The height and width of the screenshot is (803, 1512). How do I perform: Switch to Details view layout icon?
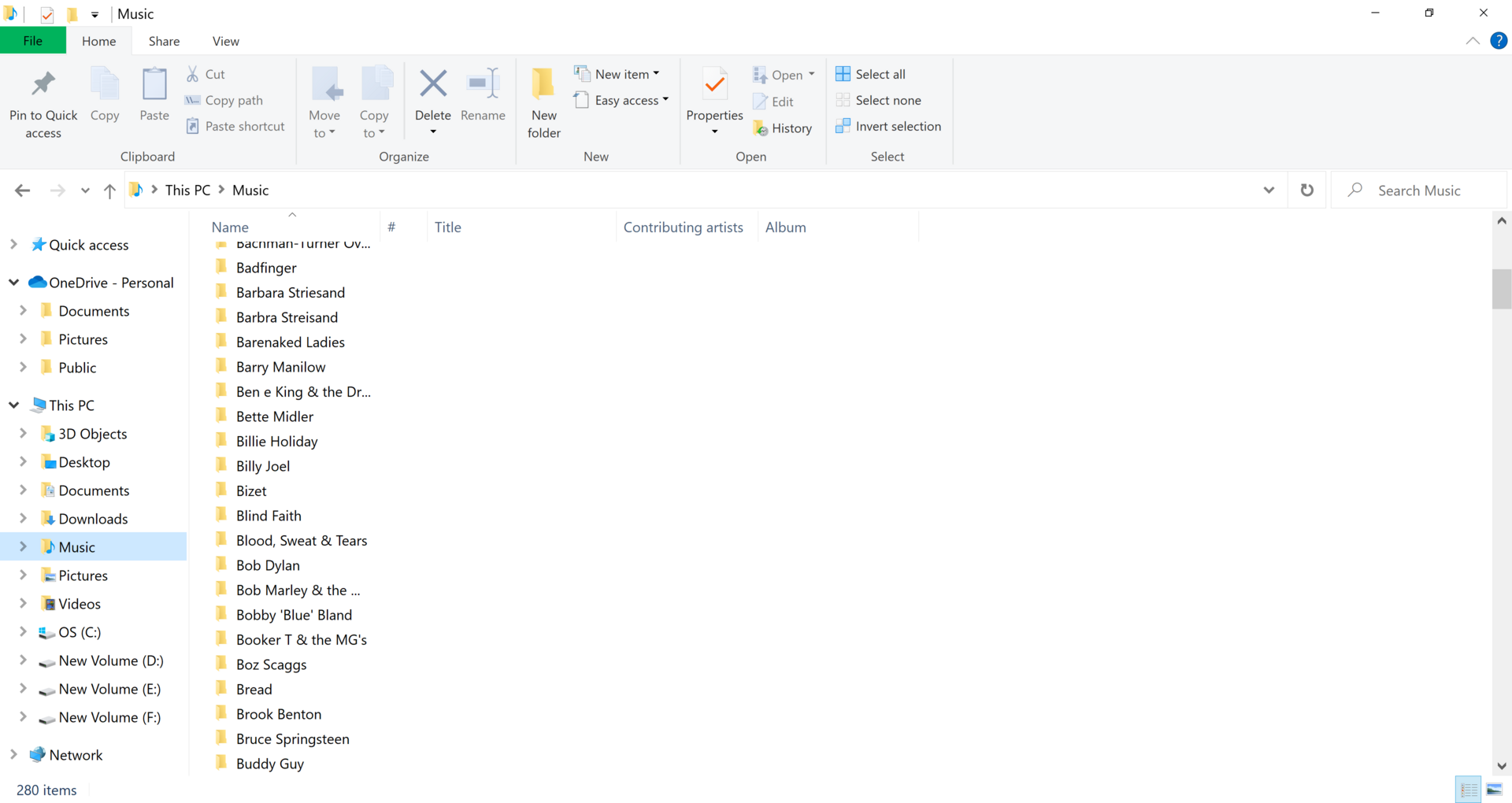pos(1469,790)
